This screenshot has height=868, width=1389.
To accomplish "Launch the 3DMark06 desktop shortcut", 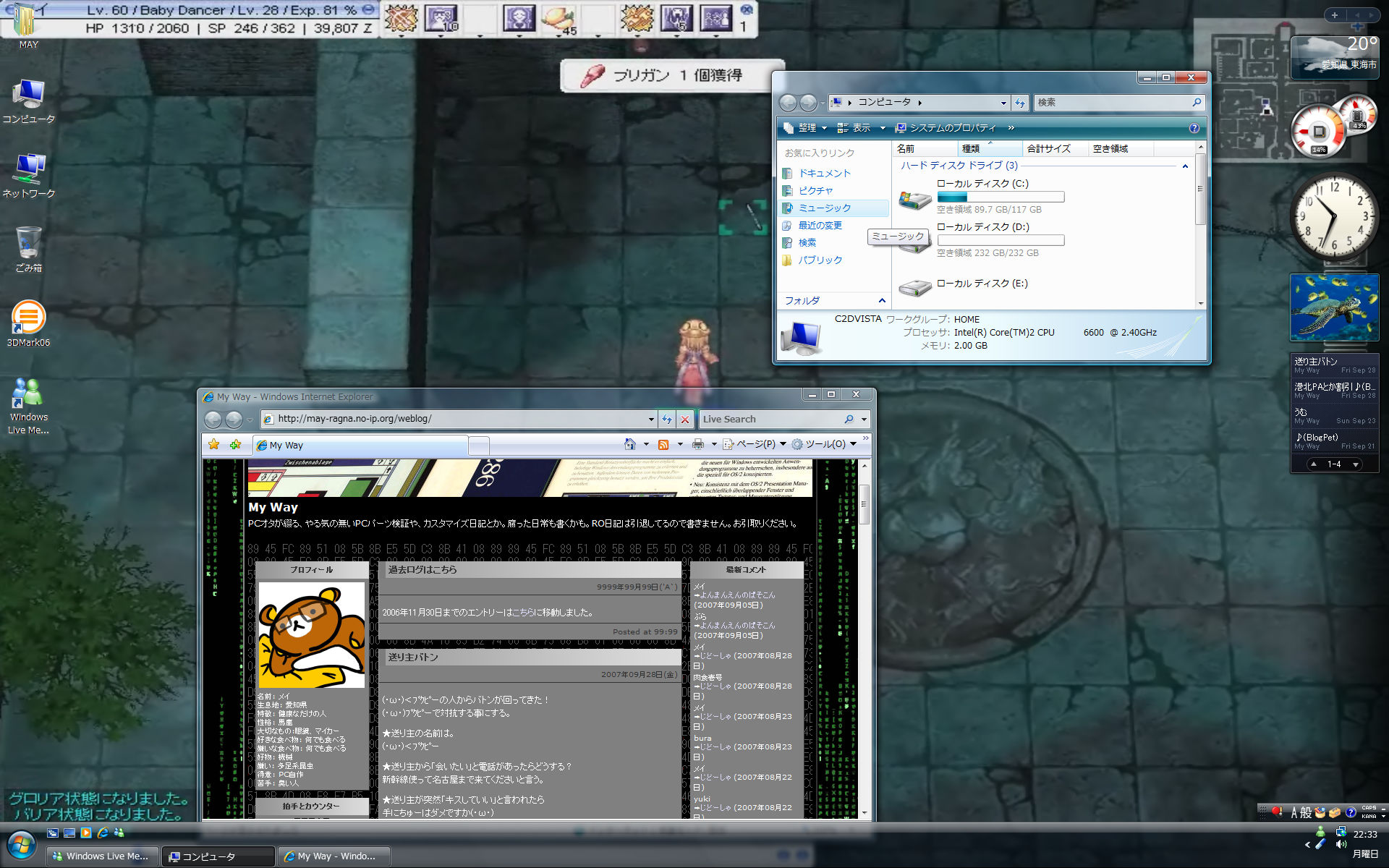I will point(29,323).
